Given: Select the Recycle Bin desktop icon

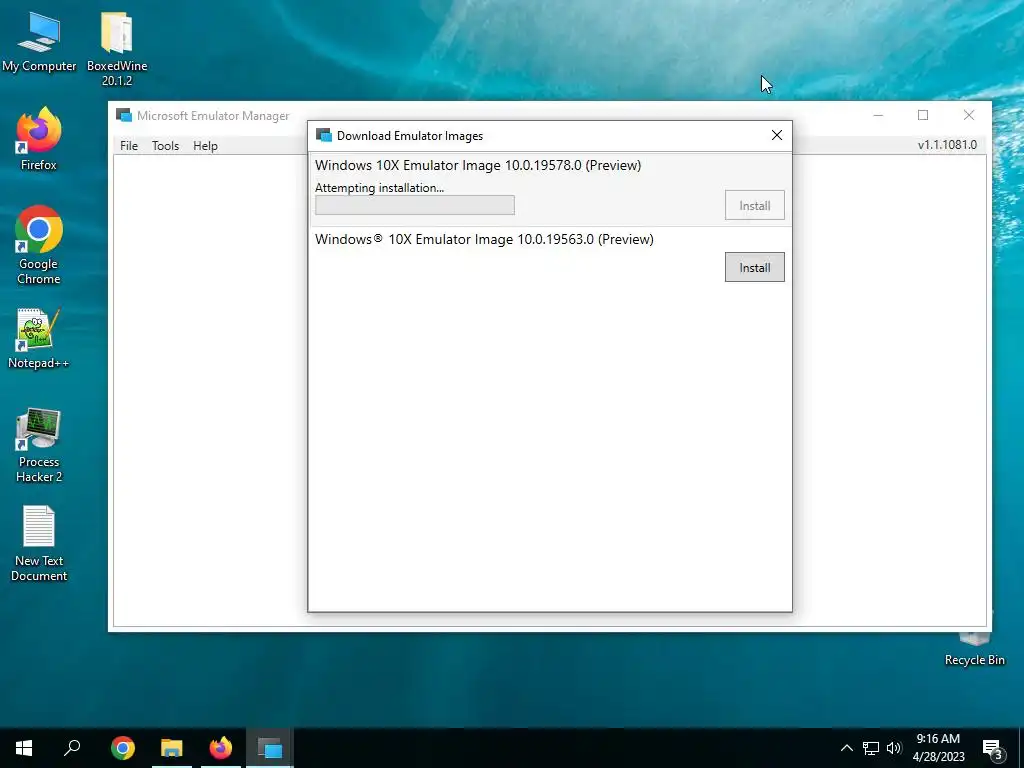Looking at the screenshot, I should point(974,648).
